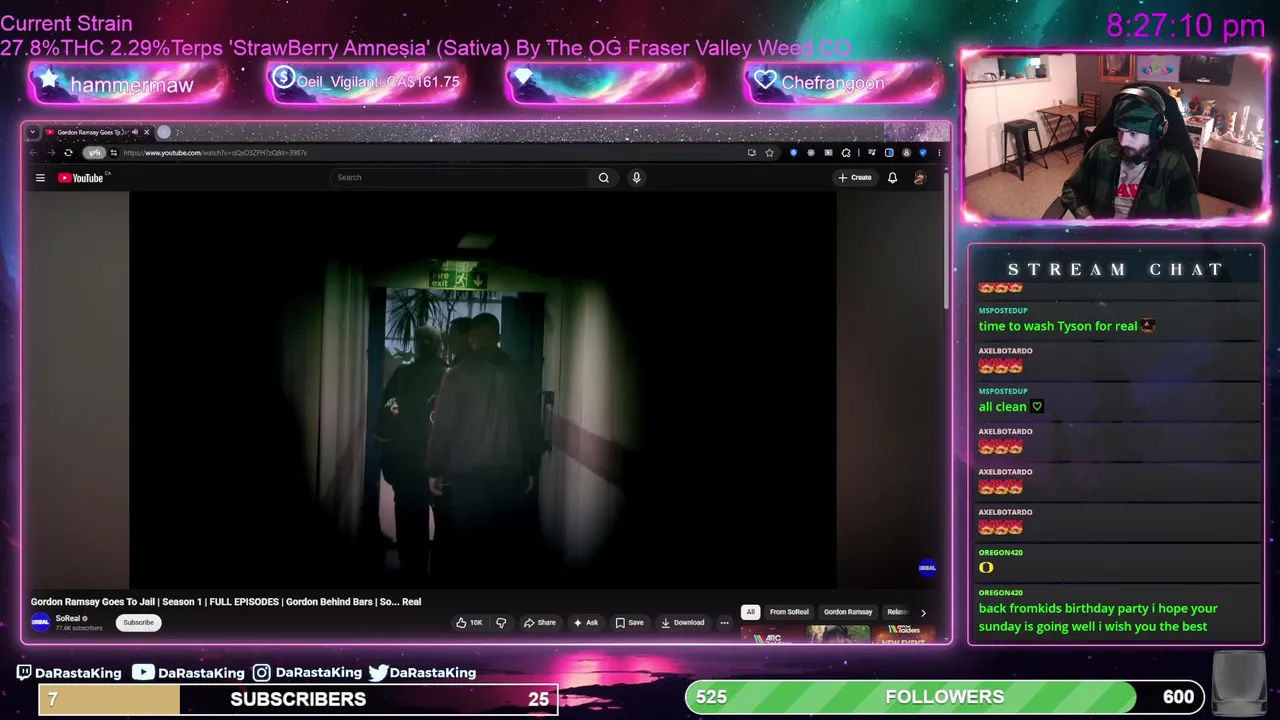1280x720 pixels.
Task: Select the All filter chip
Action: [x=750, y=612]
